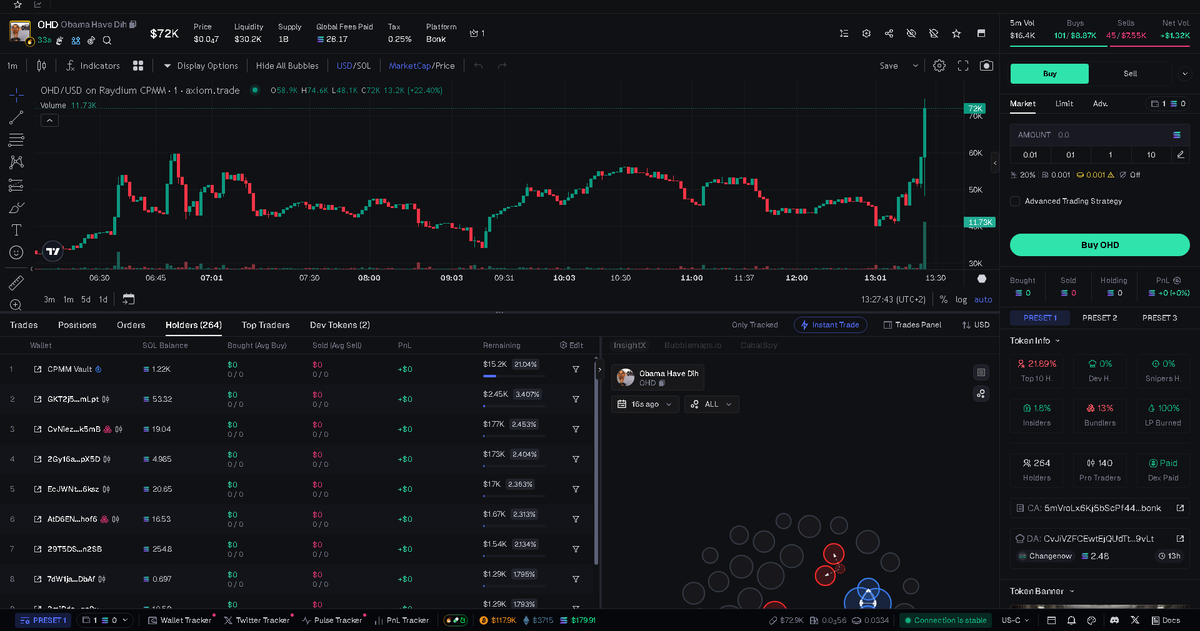Open date range calendar icon under chart
Screen dimensions: 1200x631
coord(129,299)
